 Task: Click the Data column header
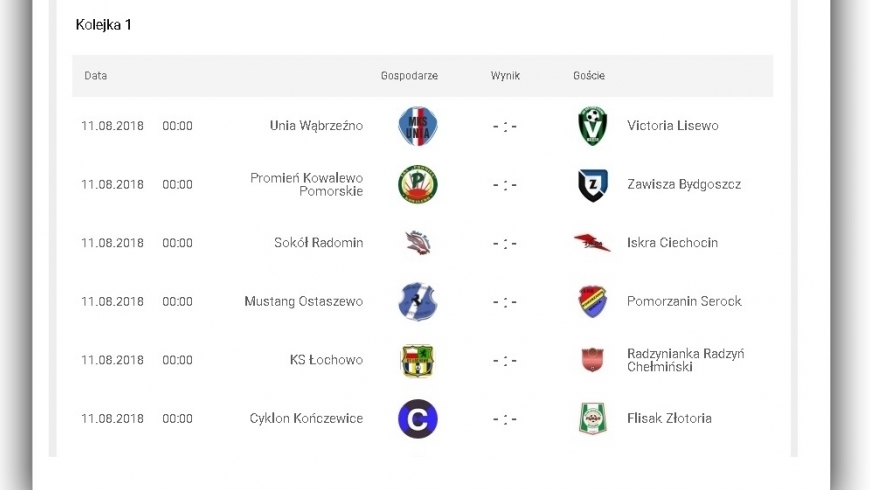click(x=95, y=76)
